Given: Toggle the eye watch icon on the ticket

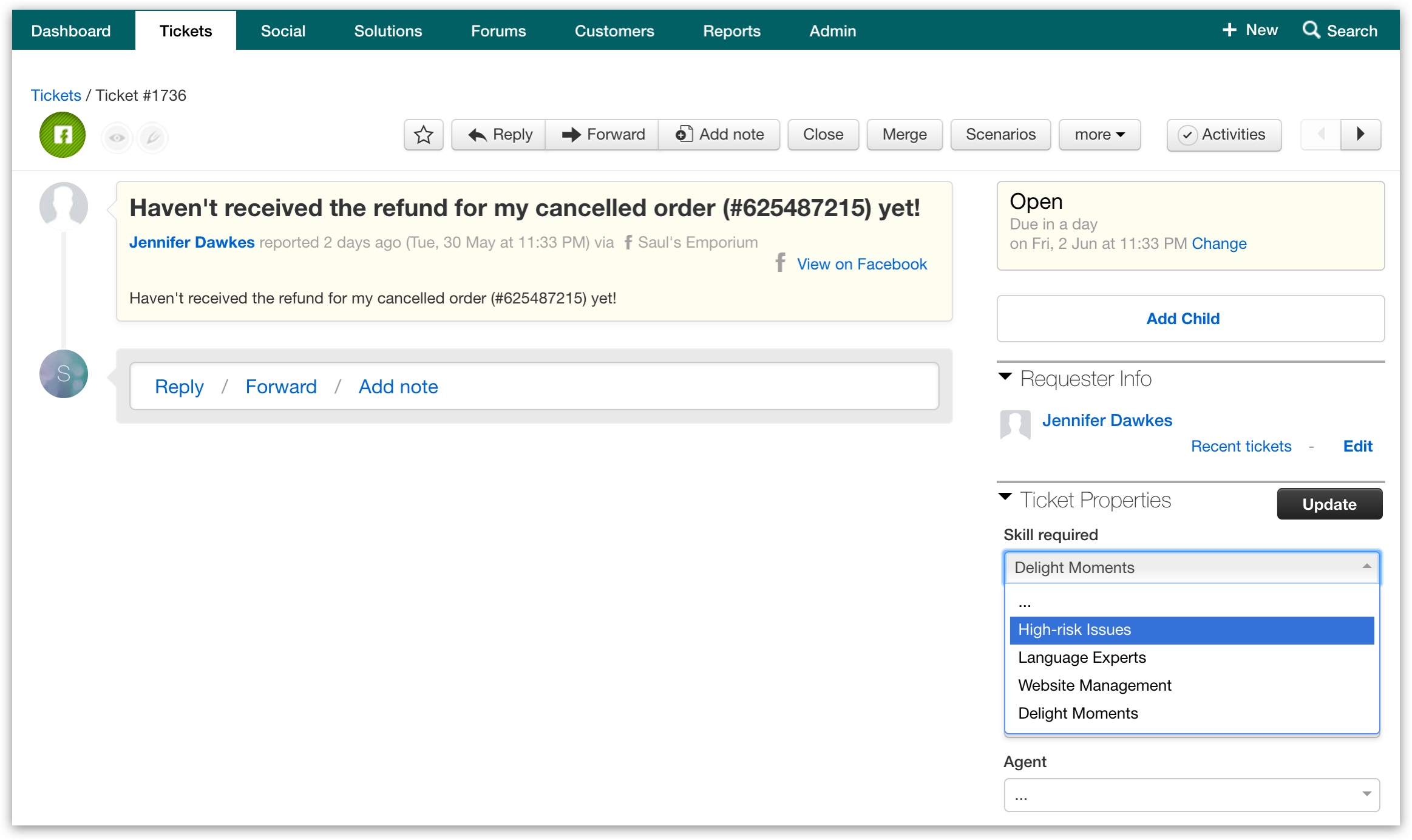Looking at the screenshot, I should [x=117, y=137].
